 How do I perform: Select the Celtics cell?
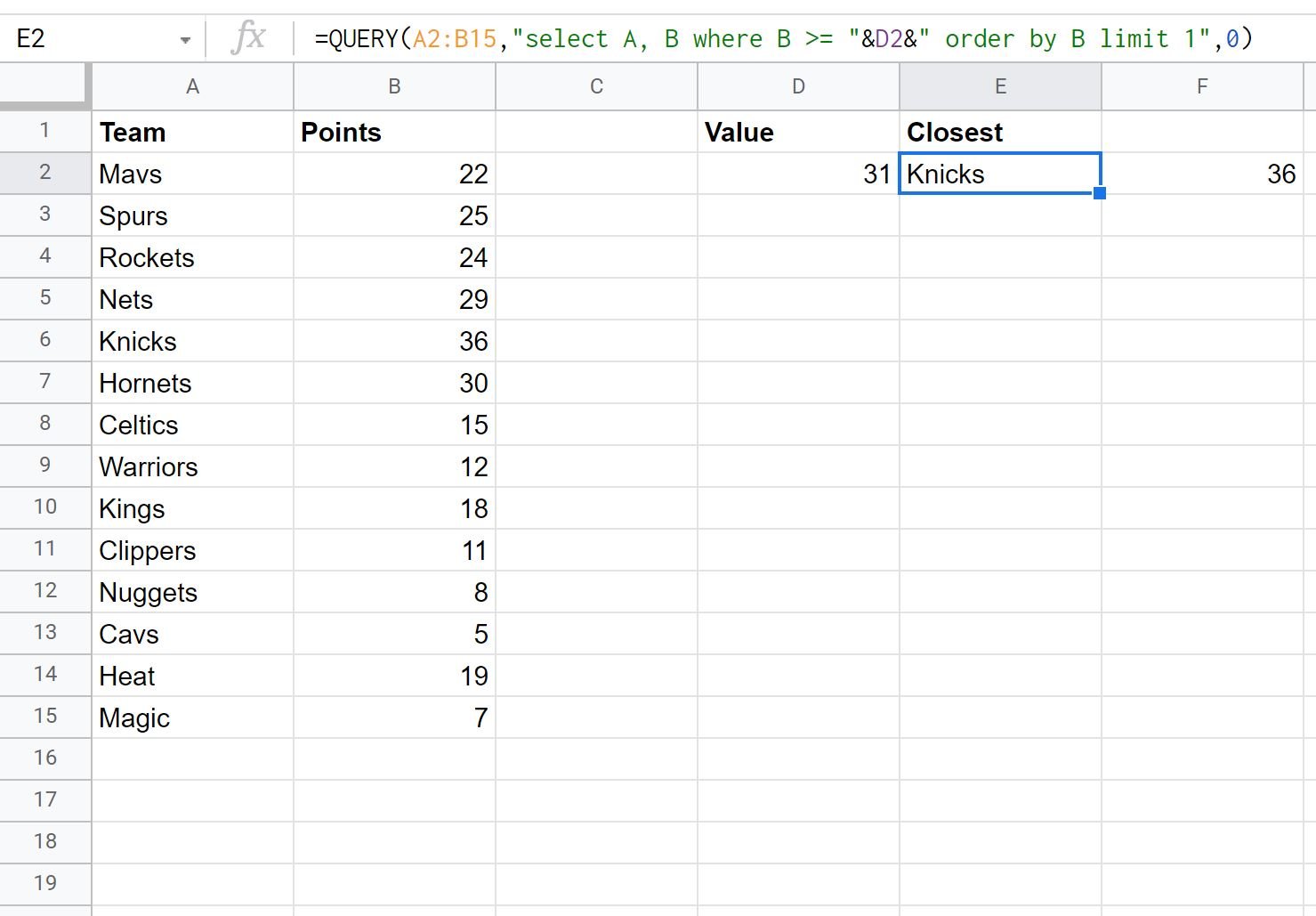192,425
